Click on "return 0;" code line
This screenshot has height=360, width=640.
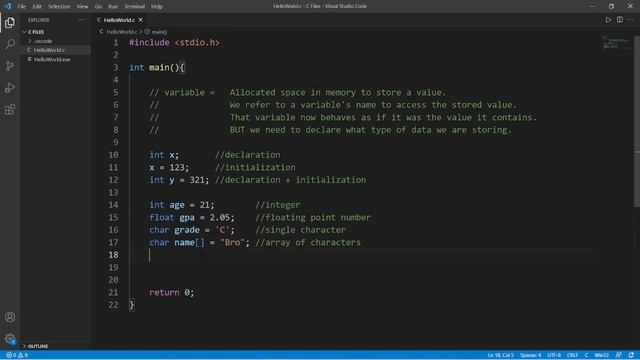[172, 292]
